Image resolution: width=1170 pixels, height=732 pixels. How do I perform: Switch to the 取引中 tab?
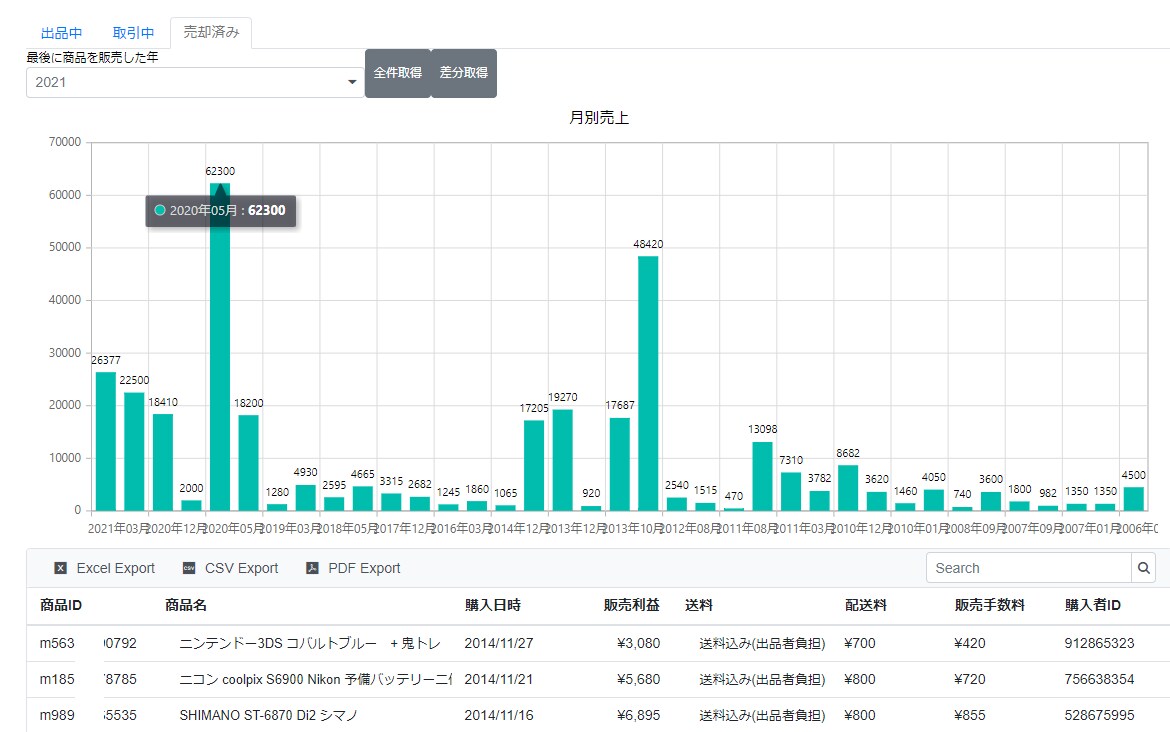133,33
